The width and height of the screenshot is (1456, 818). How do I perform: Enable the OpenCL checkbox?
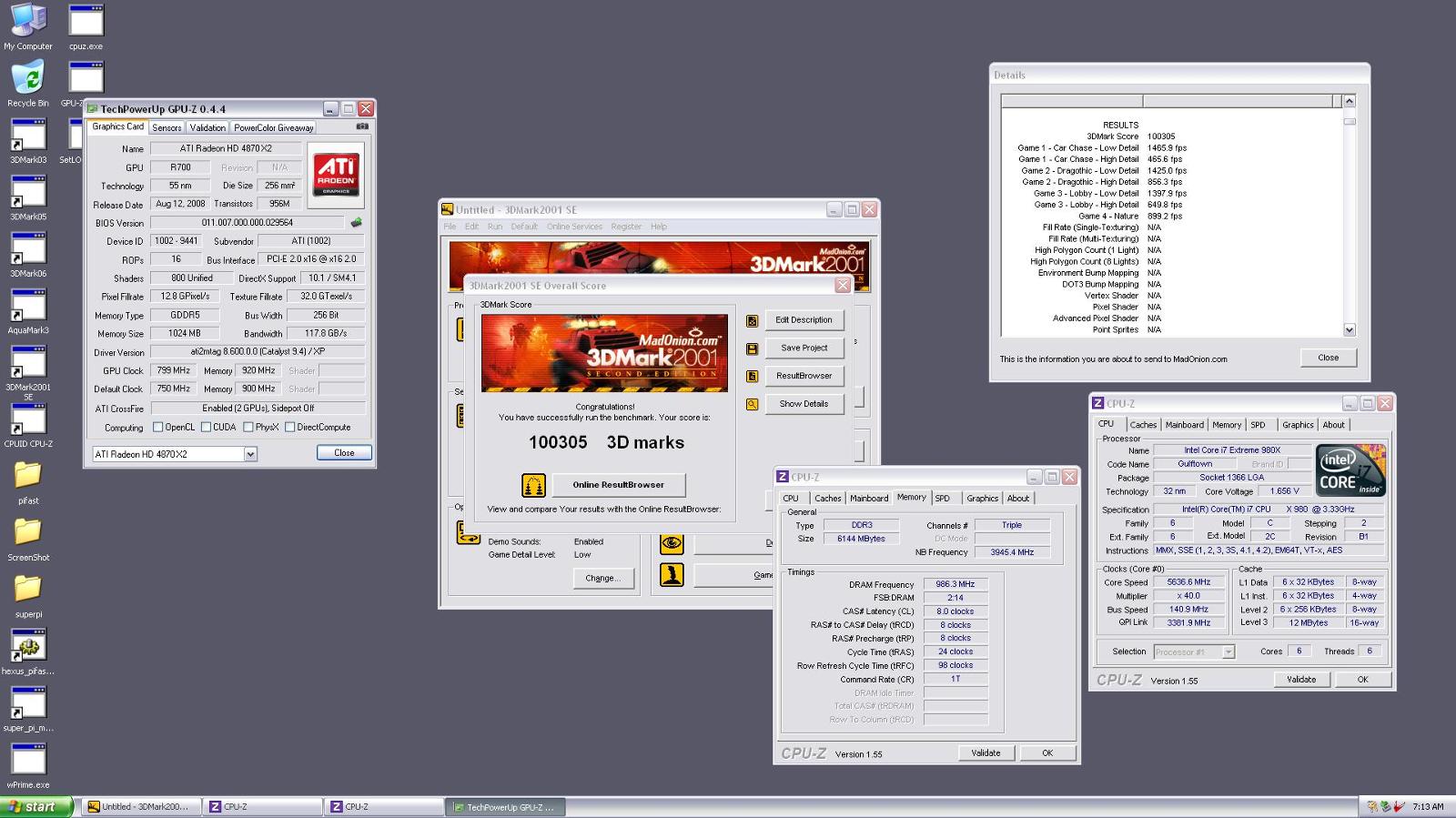157,427
